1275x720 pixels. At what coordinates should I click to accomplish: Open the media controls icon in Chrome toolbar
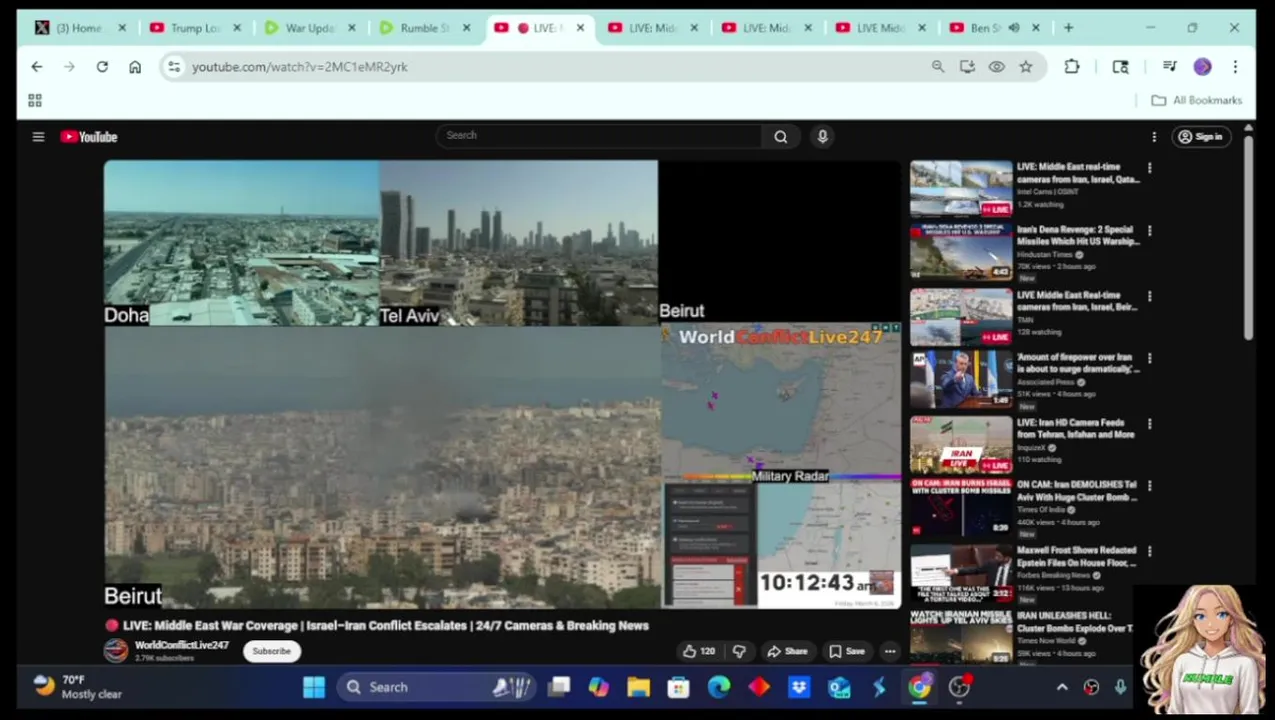[1169, 67]
